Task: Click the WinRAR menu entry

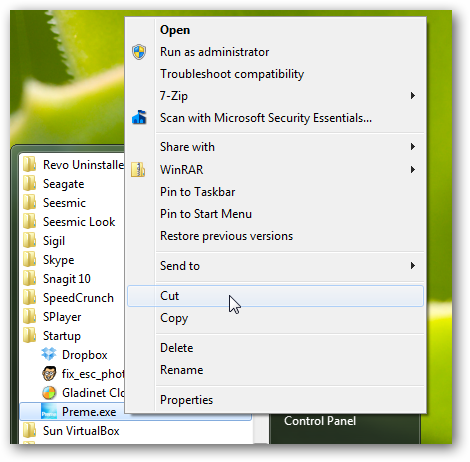Action: (x=275, y=170)
